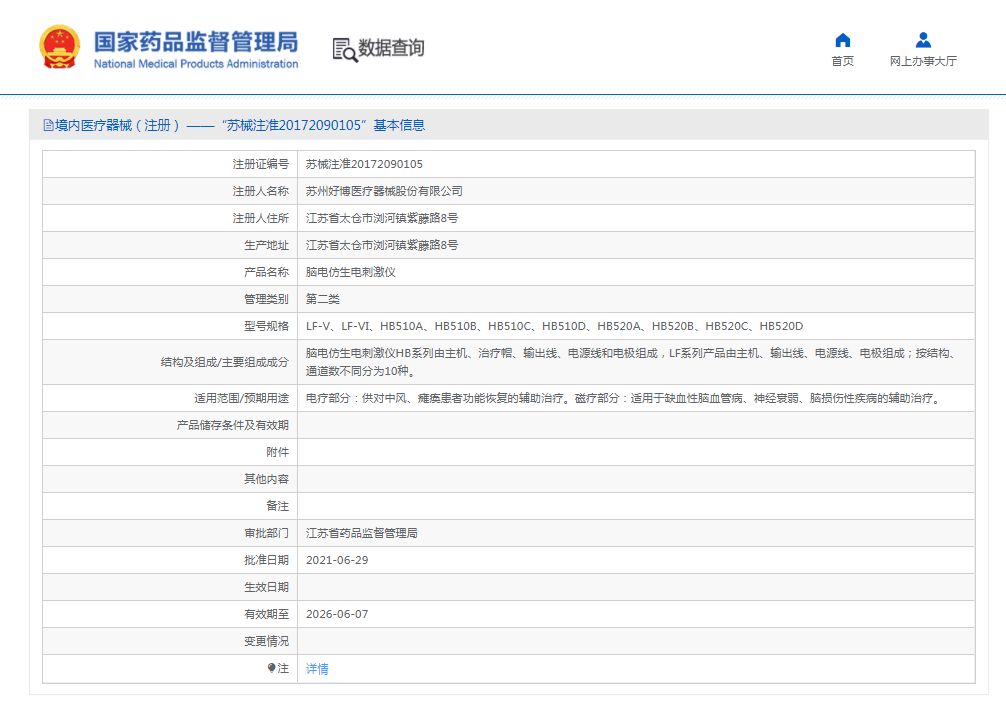The height and width of the screenshot is (713, 1006).
Task: Click the document icon before 境内医疗器械
Action: point(48,125)
